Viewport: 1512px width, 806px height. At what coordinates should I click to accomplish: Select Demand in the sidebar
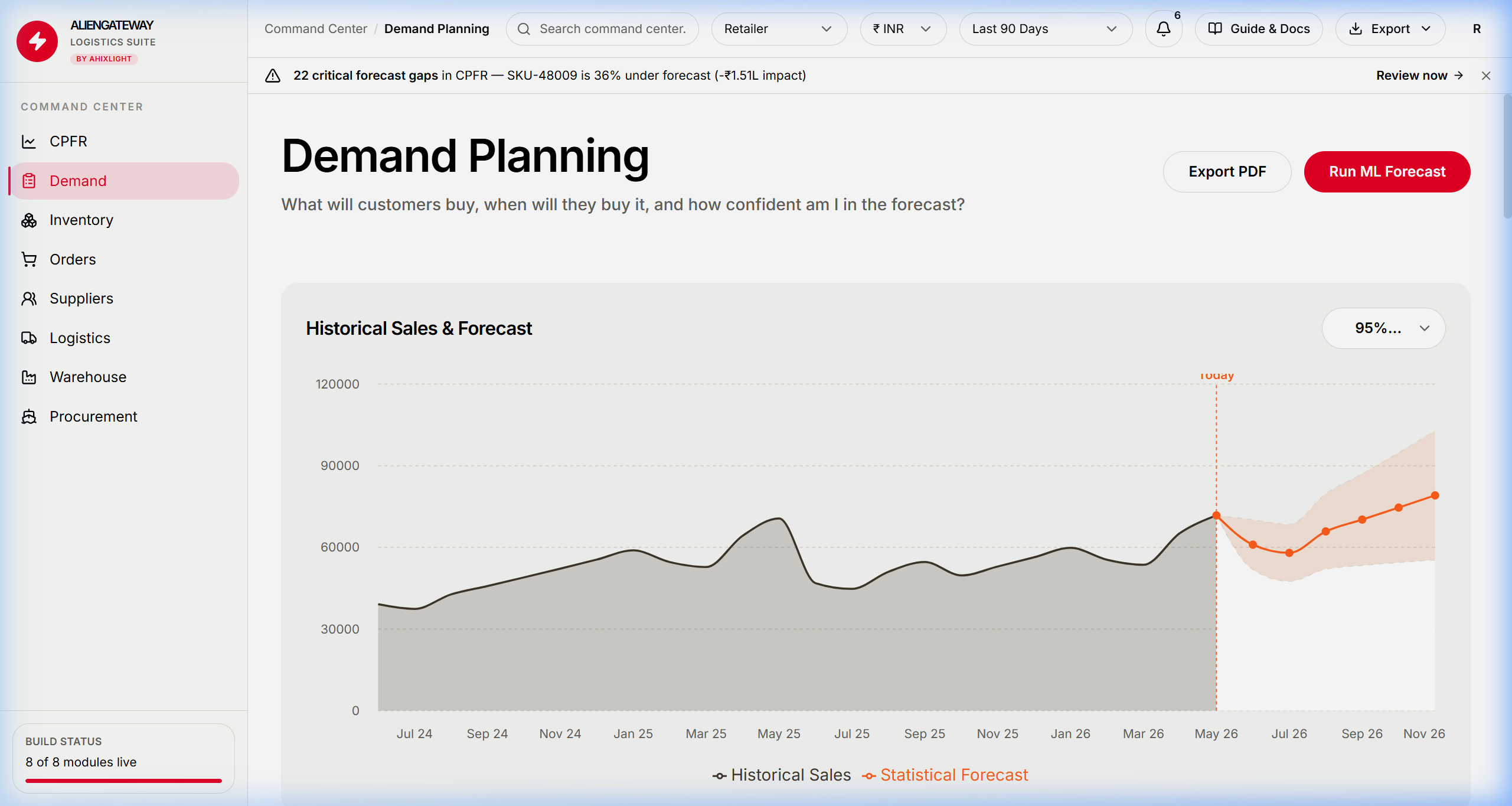[x=124, y=181]
